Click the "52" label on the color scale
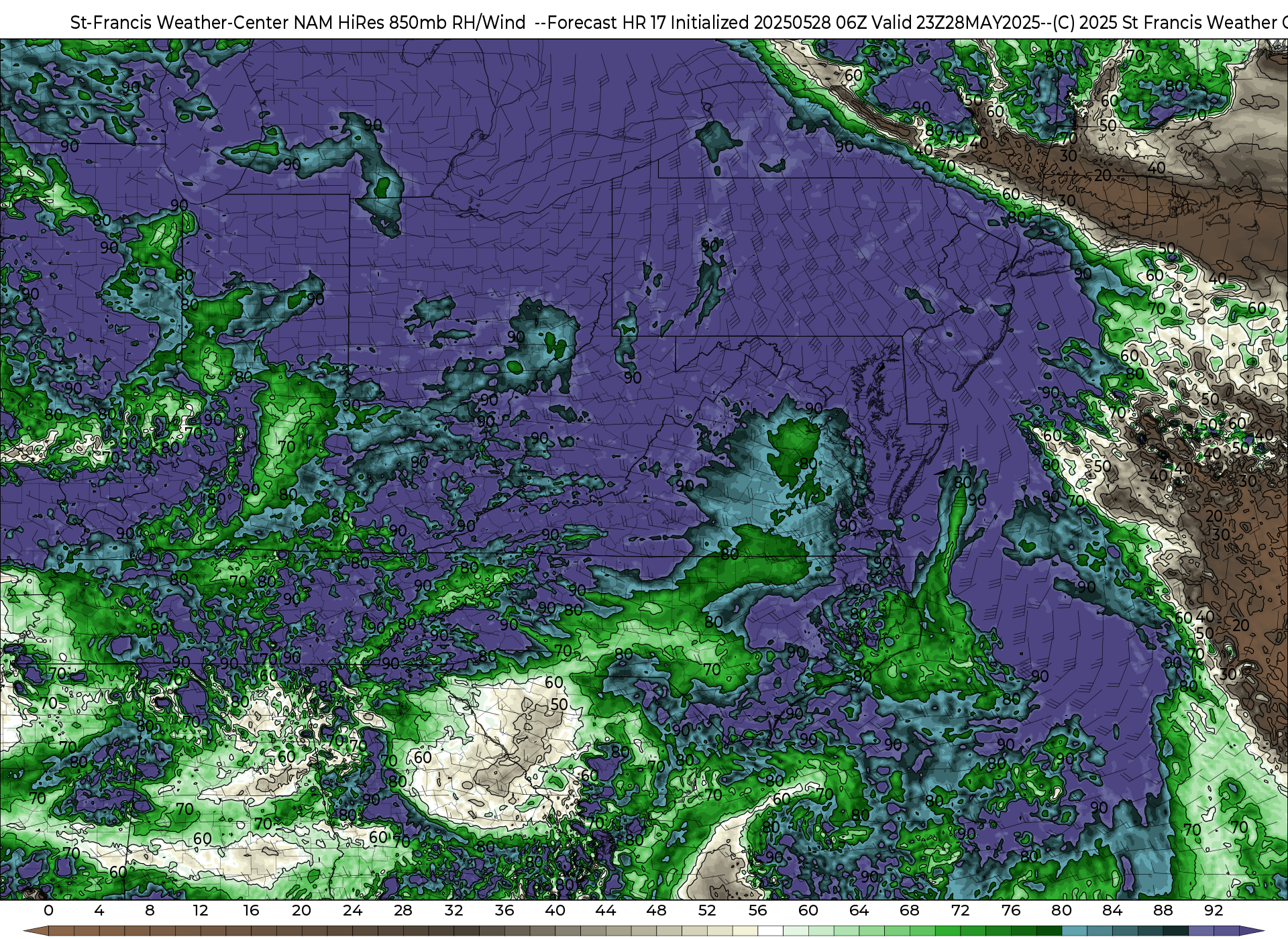Image resolution: width=1288 pixels, height=939 pixels. pos(707,910)
